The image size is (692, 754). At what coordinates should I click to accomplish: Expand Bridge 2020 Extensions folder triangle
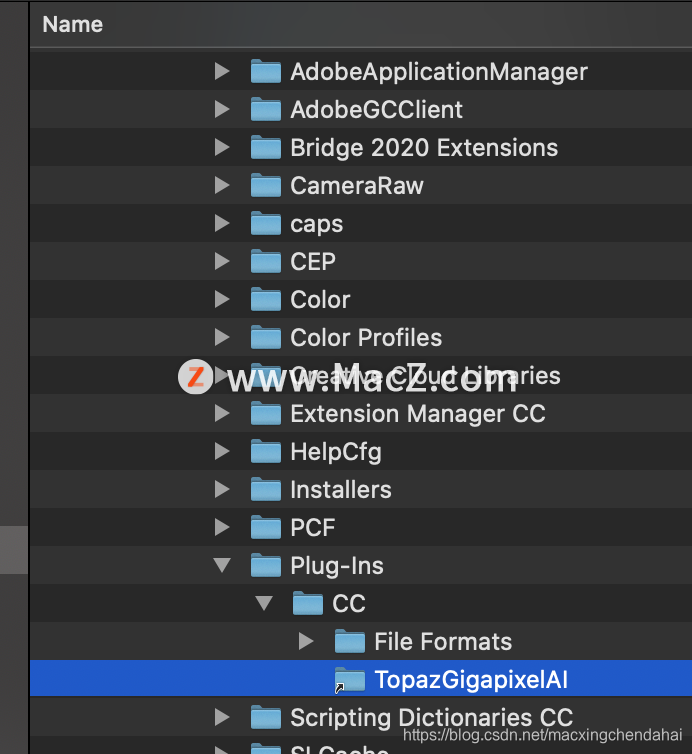tap(222, 147)
